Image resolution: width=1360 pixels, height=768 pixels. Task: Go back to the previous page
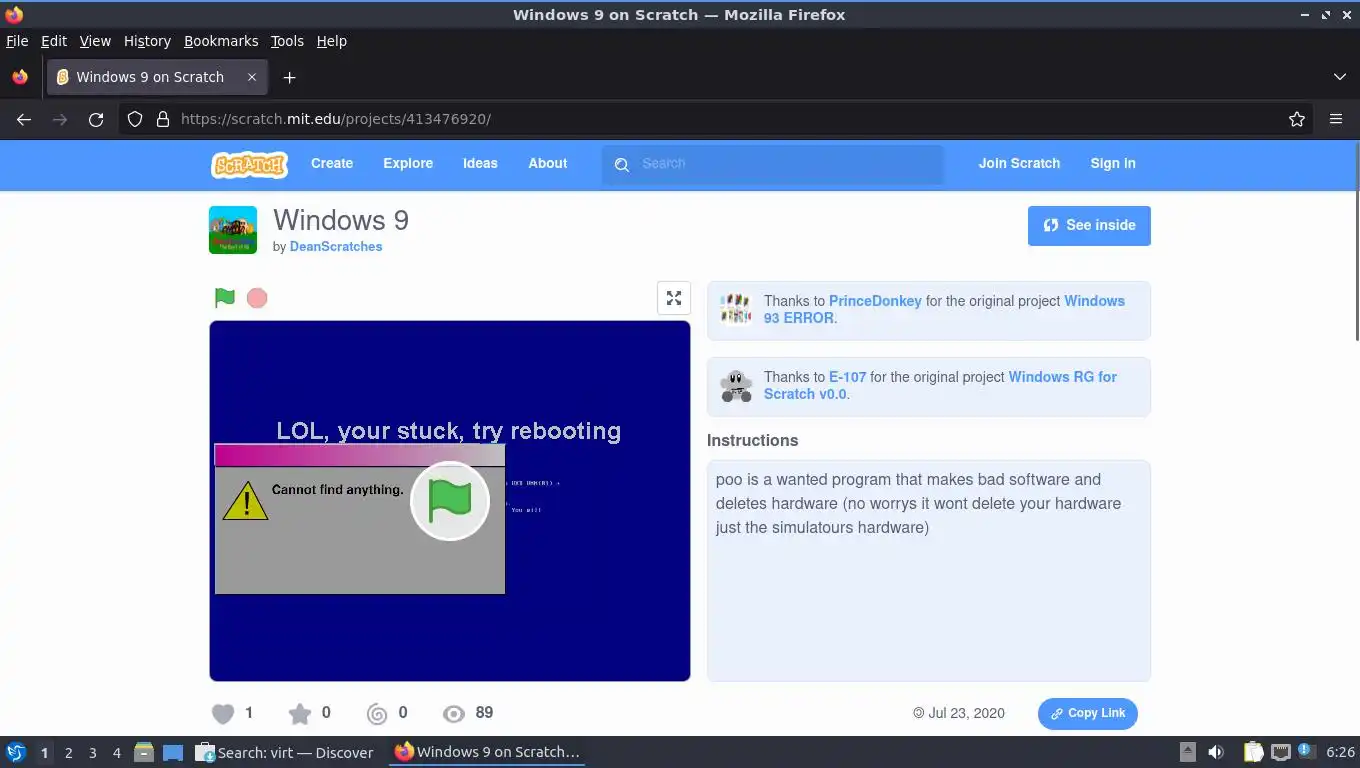point(24,119)
